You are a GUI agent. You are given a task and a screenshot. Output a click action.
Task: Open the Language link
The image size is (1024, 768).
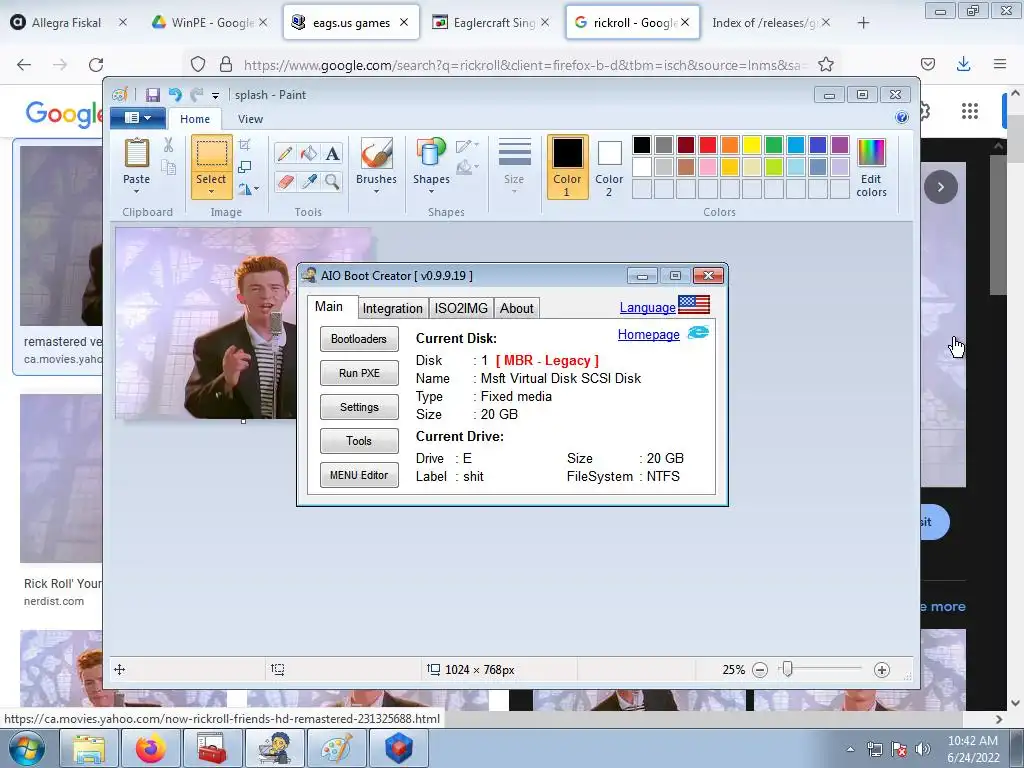pyautogui.click(x=647, y=307)
